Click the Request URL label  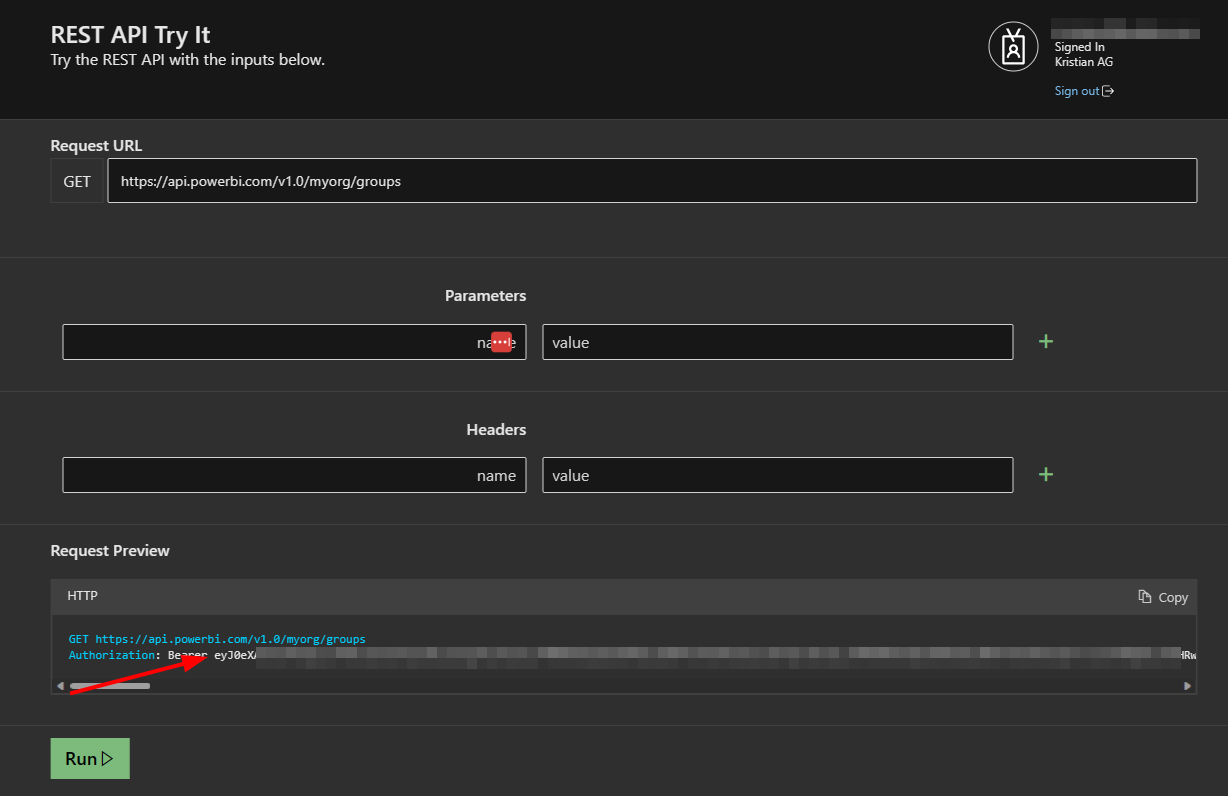coord(96,146)
